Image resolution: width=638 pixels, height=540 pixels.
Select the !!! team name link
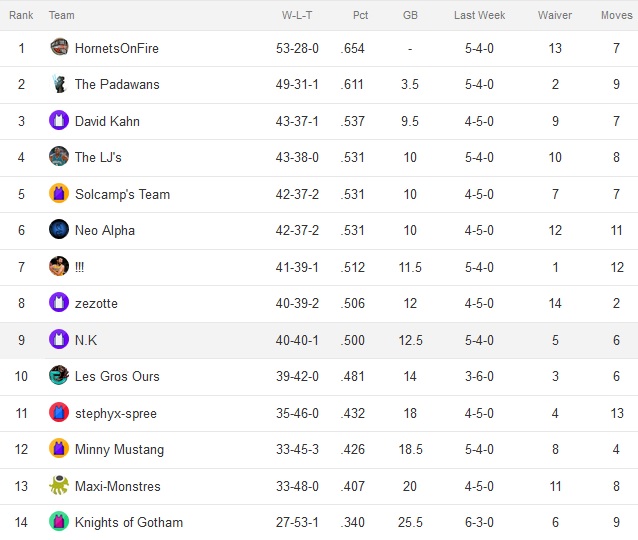click(79, 267)
